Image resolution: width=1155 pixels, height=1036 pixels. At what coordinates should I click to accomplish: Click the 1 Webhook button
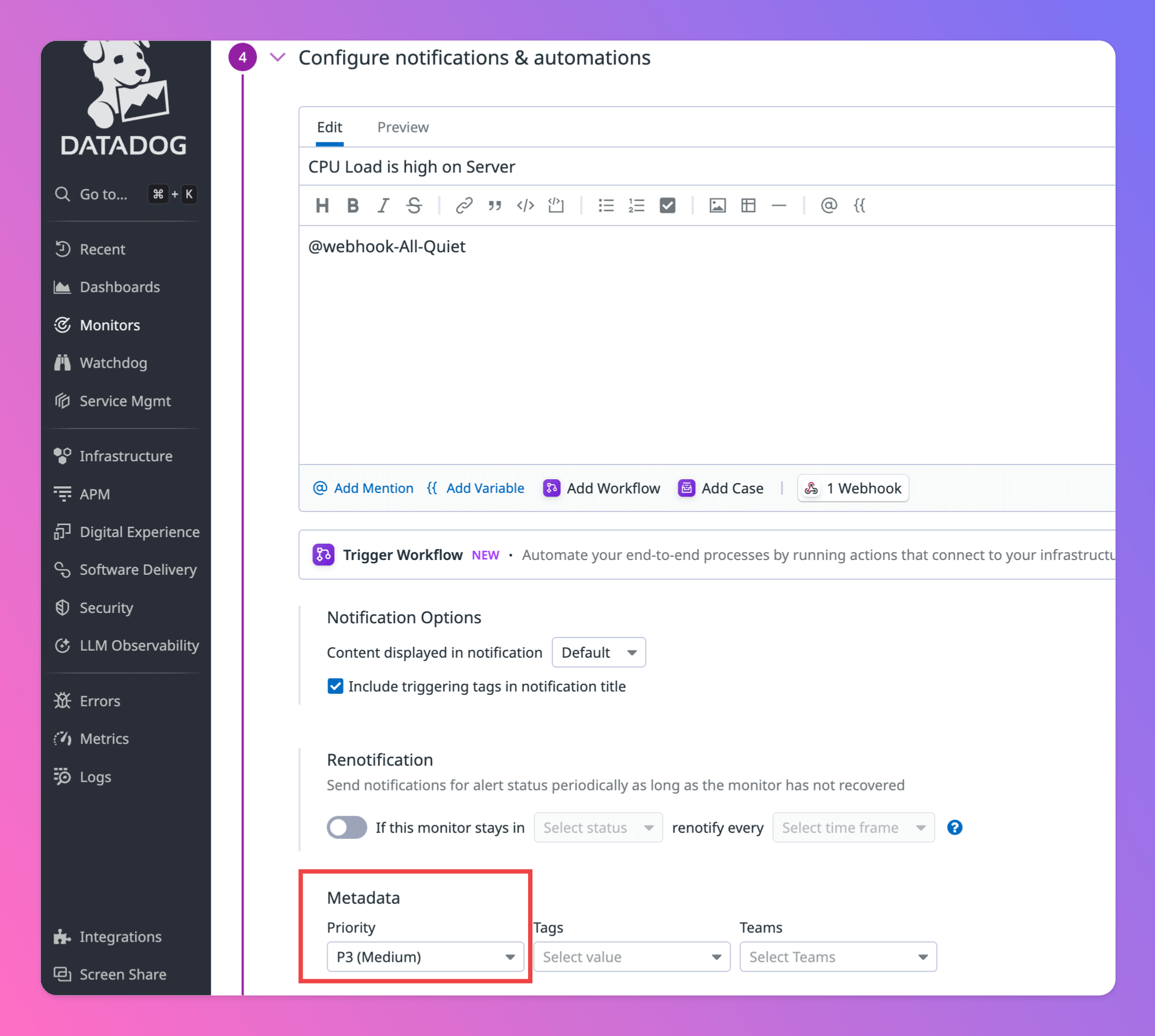click(852, 489)
